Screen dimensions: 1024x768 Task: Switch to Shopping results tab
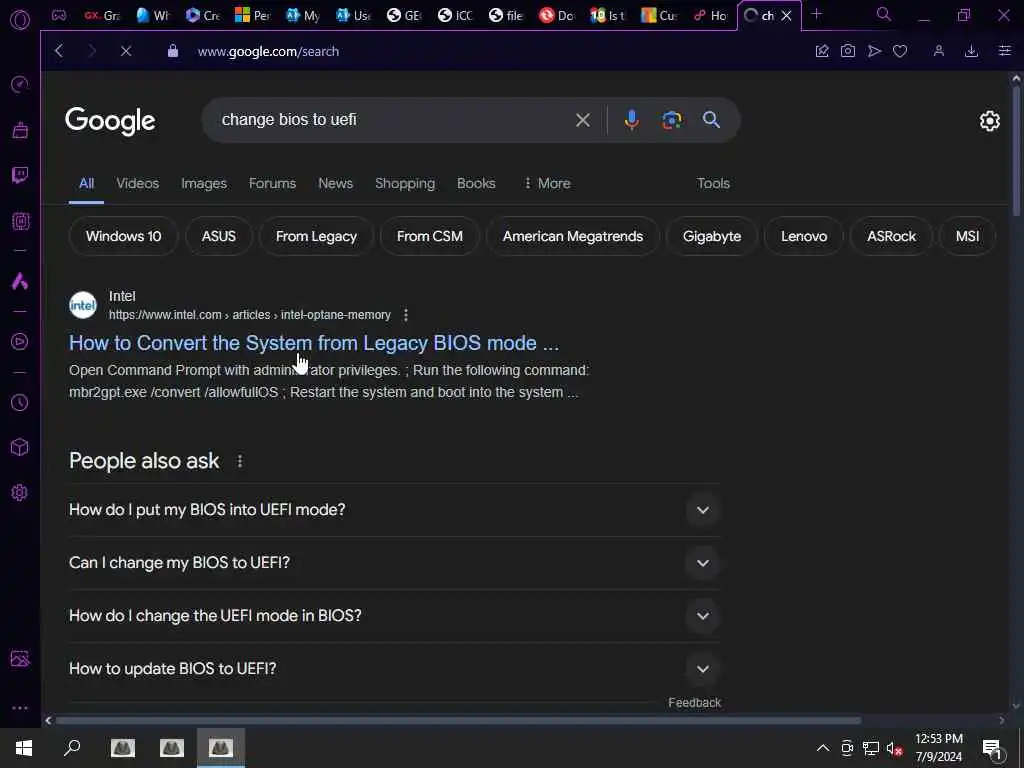[x=405, y=184]
